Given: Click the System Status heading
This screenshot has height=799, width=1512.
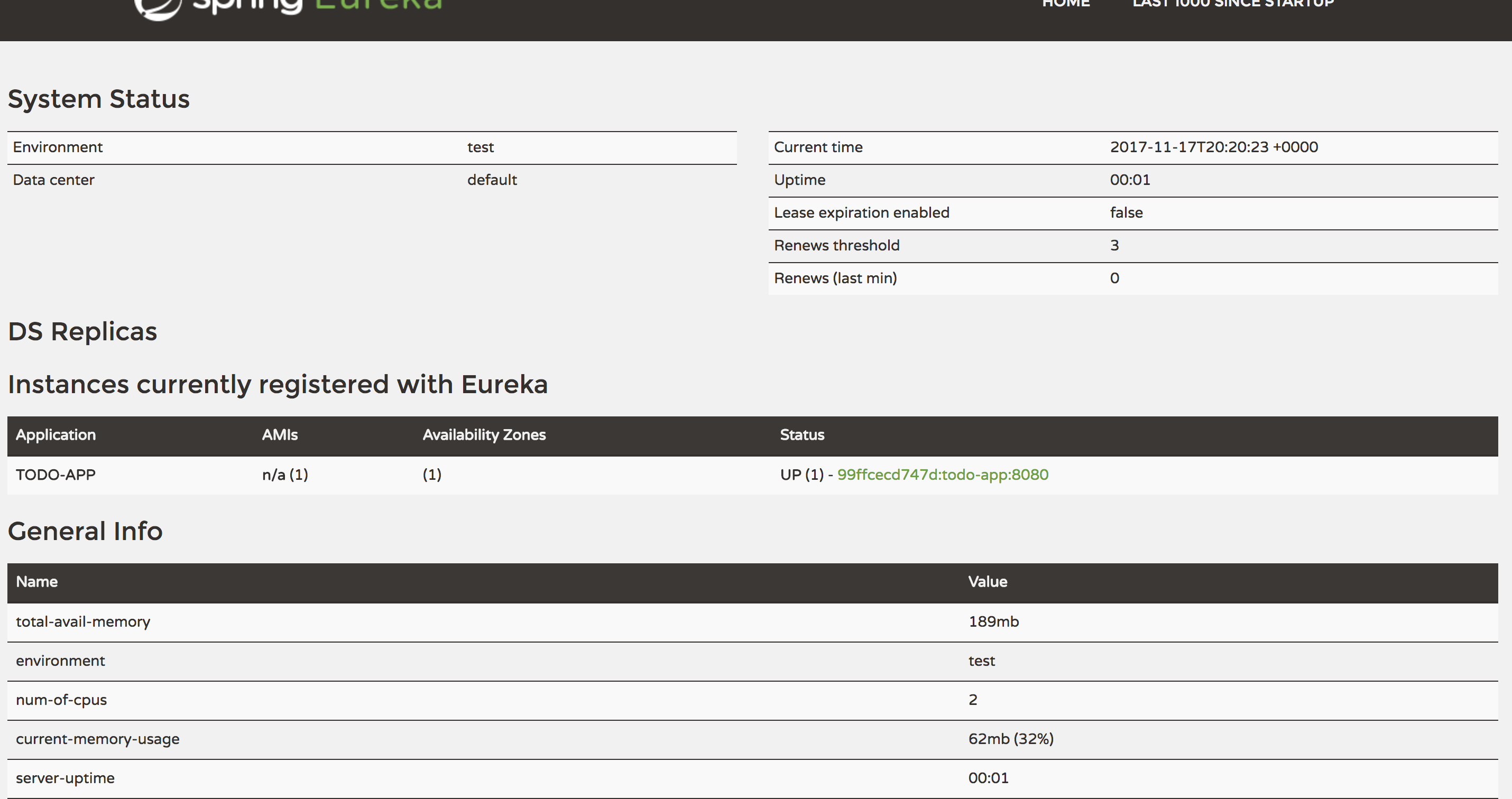Looking at the screenshot, I should (x=99, y=99).
